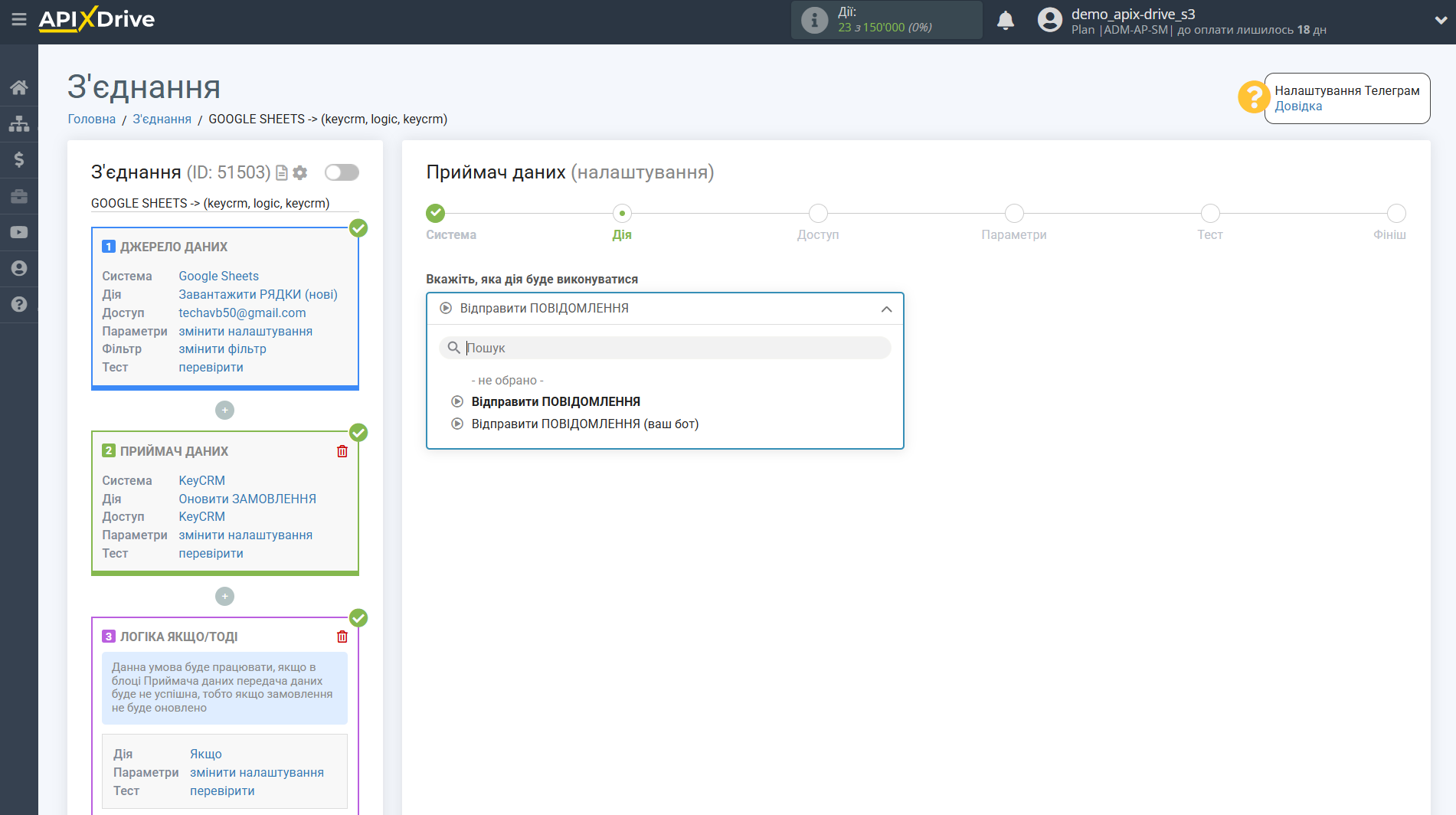Open connection settings gear icon
The image size is (1456, 815).
pos(300,173)
